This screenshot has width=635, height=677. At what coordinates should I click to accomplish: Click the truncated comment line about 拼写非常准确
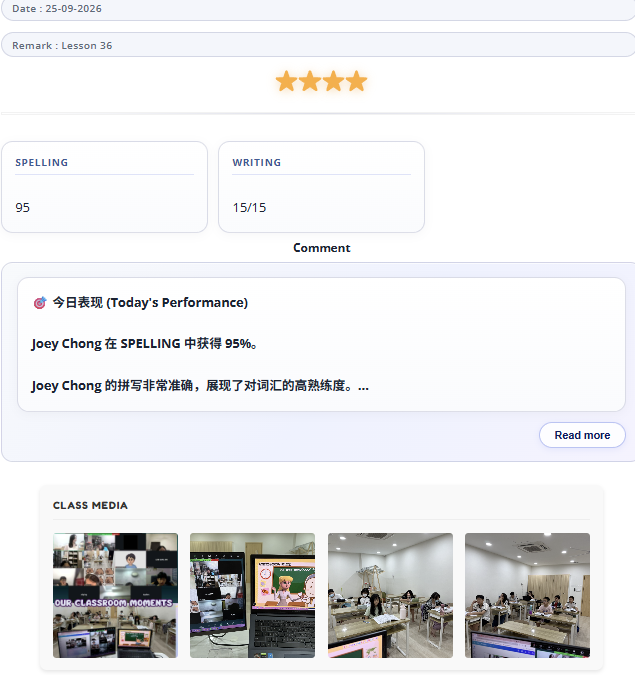click(200, 385)
